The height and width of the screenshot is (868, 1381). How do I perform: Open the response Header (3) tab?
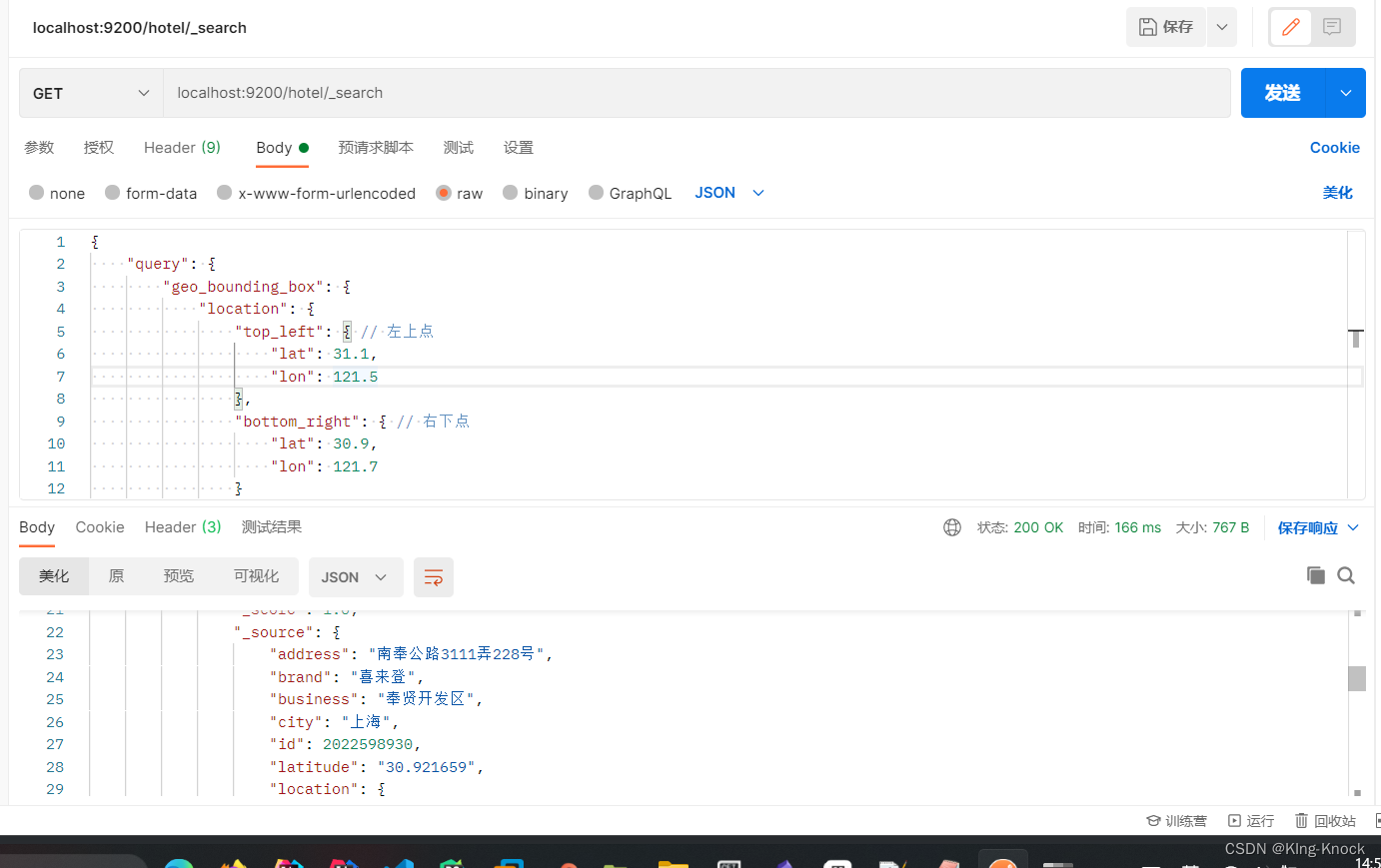click(x=183, y=527)
